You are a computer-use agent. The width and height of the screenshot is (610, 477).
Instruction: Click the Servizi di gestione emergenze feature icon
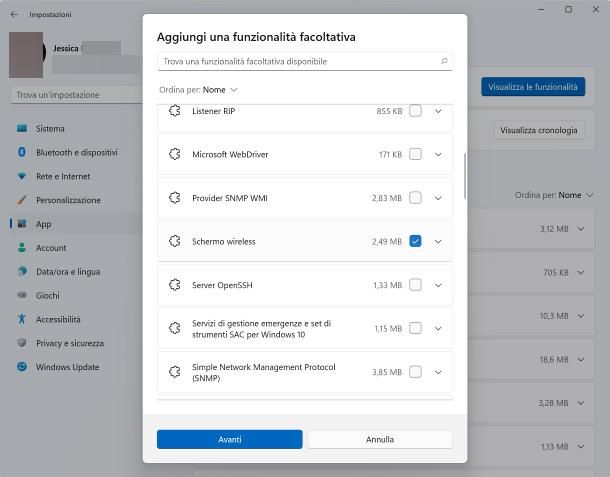click(x=175, y=328)
